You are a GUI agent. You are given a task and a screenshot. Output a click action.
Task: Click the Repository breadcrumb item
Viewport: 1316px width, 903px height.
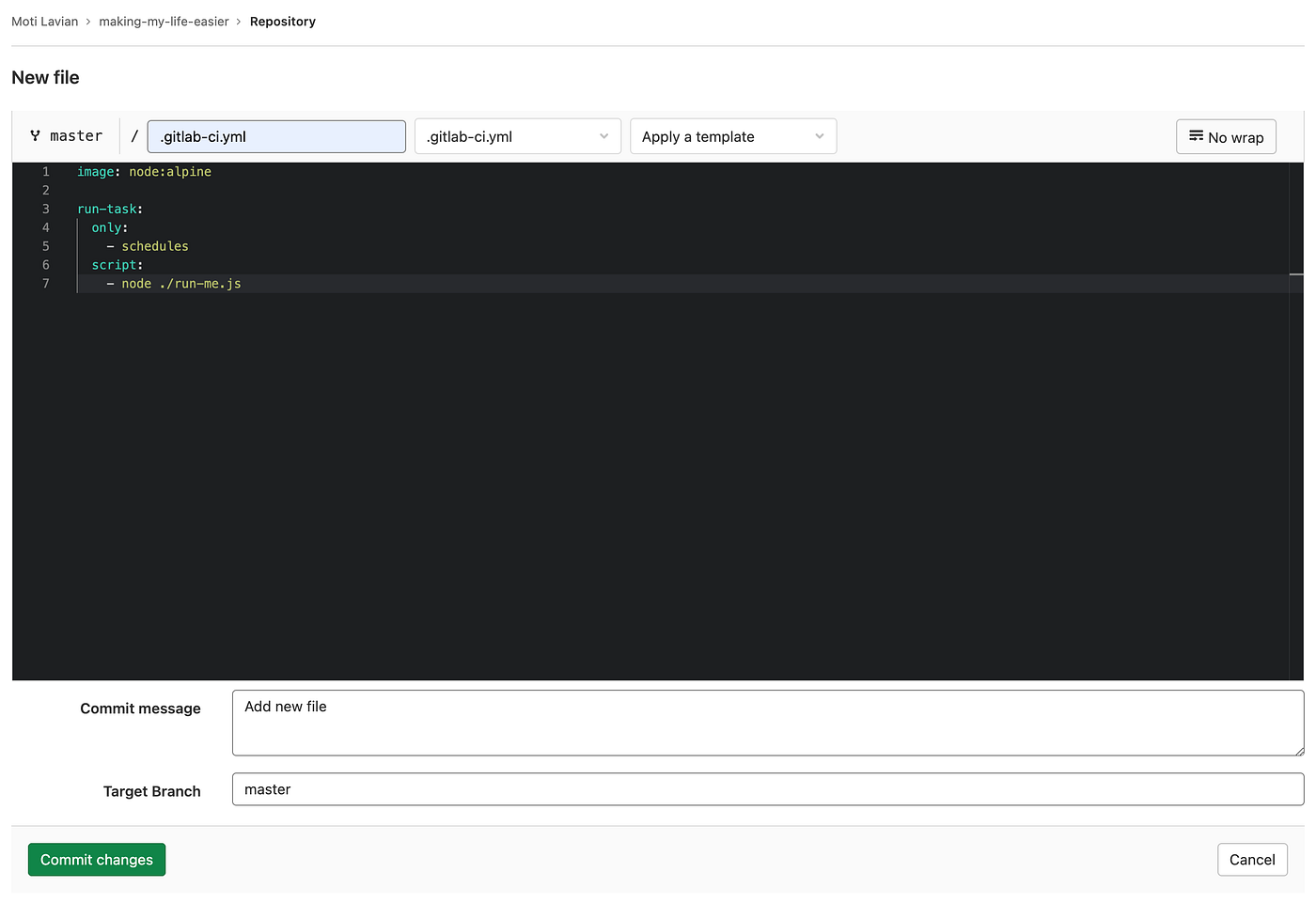click(x=282, y=21)
